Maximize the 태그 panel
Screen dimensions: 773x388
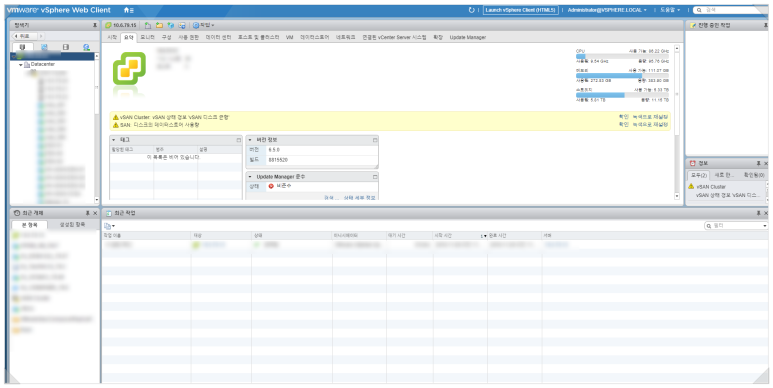[x=239, y=140]
